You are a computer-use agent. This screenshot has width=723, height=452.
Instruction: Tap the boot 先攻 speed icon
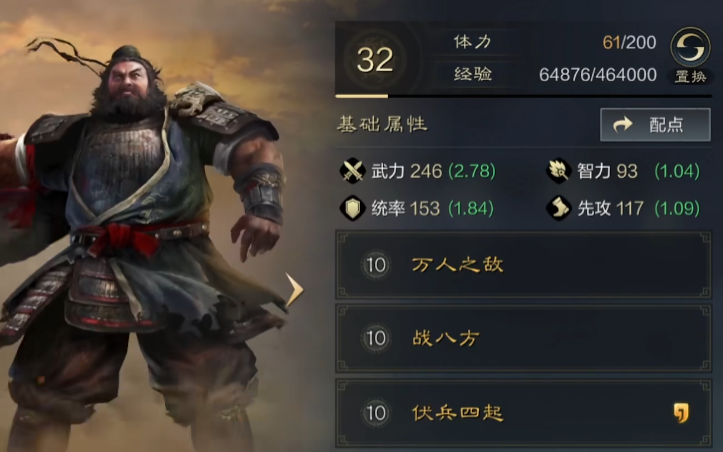[559, 208]
